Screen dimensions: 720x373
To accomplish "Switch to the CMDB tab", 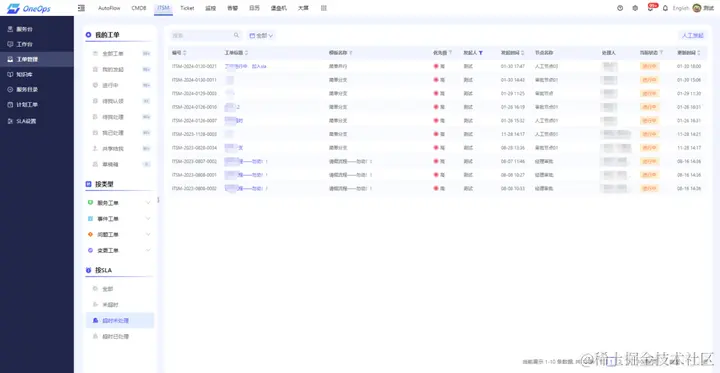I will point(139,8).
